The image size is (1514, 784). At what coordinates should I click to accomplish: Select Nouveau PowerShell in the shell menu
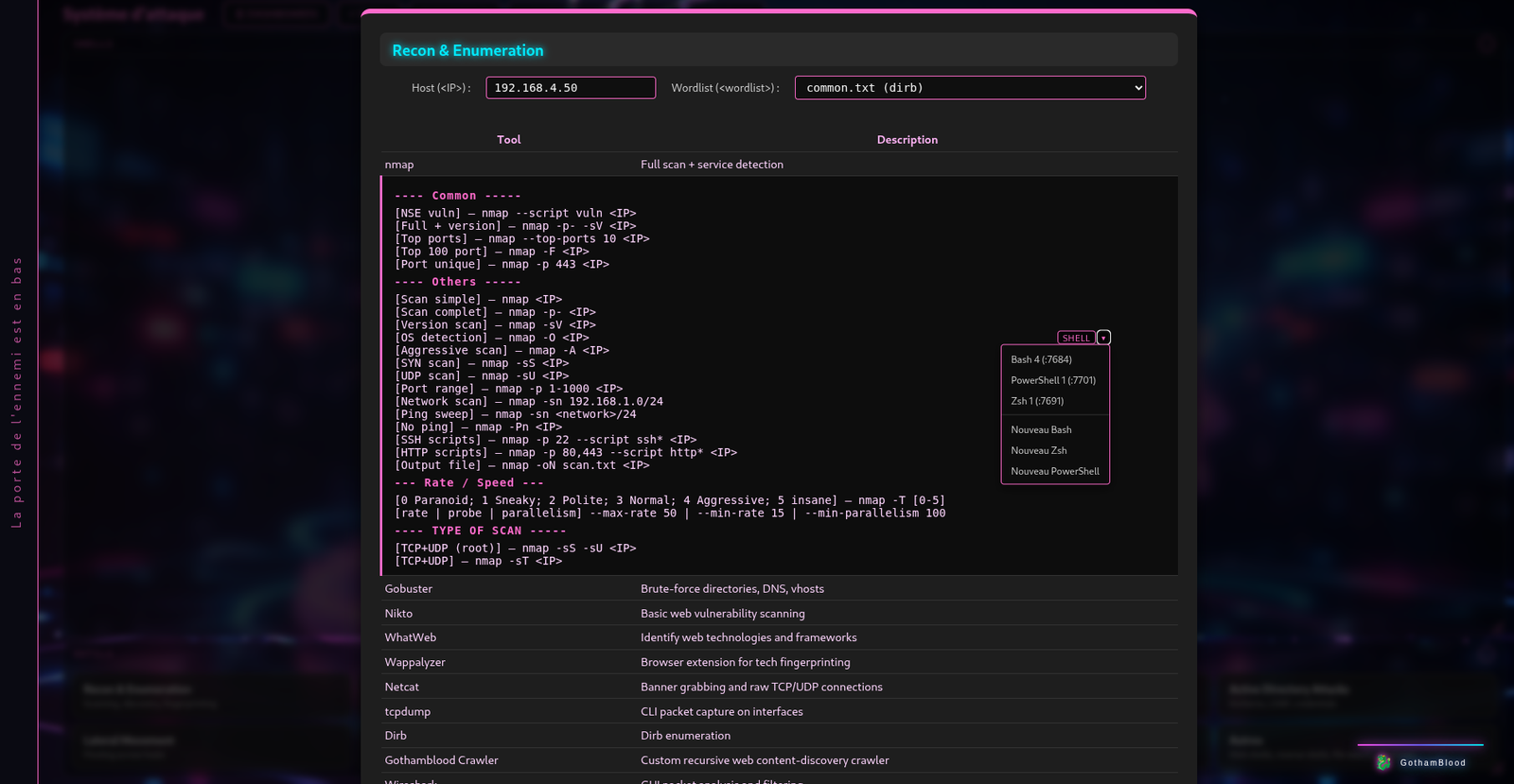1055,471
